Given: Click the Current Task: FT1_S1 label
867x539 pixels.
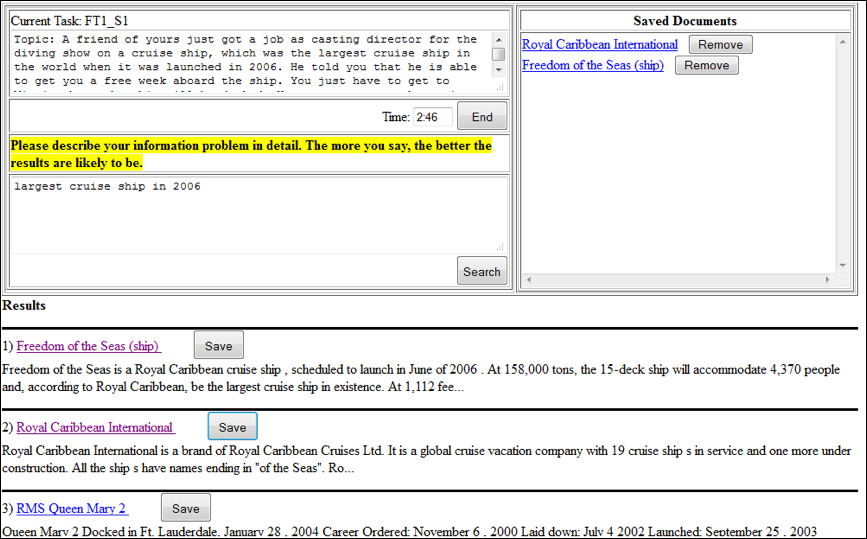Looking at the screenshot, I should click(x=70, y=21).
